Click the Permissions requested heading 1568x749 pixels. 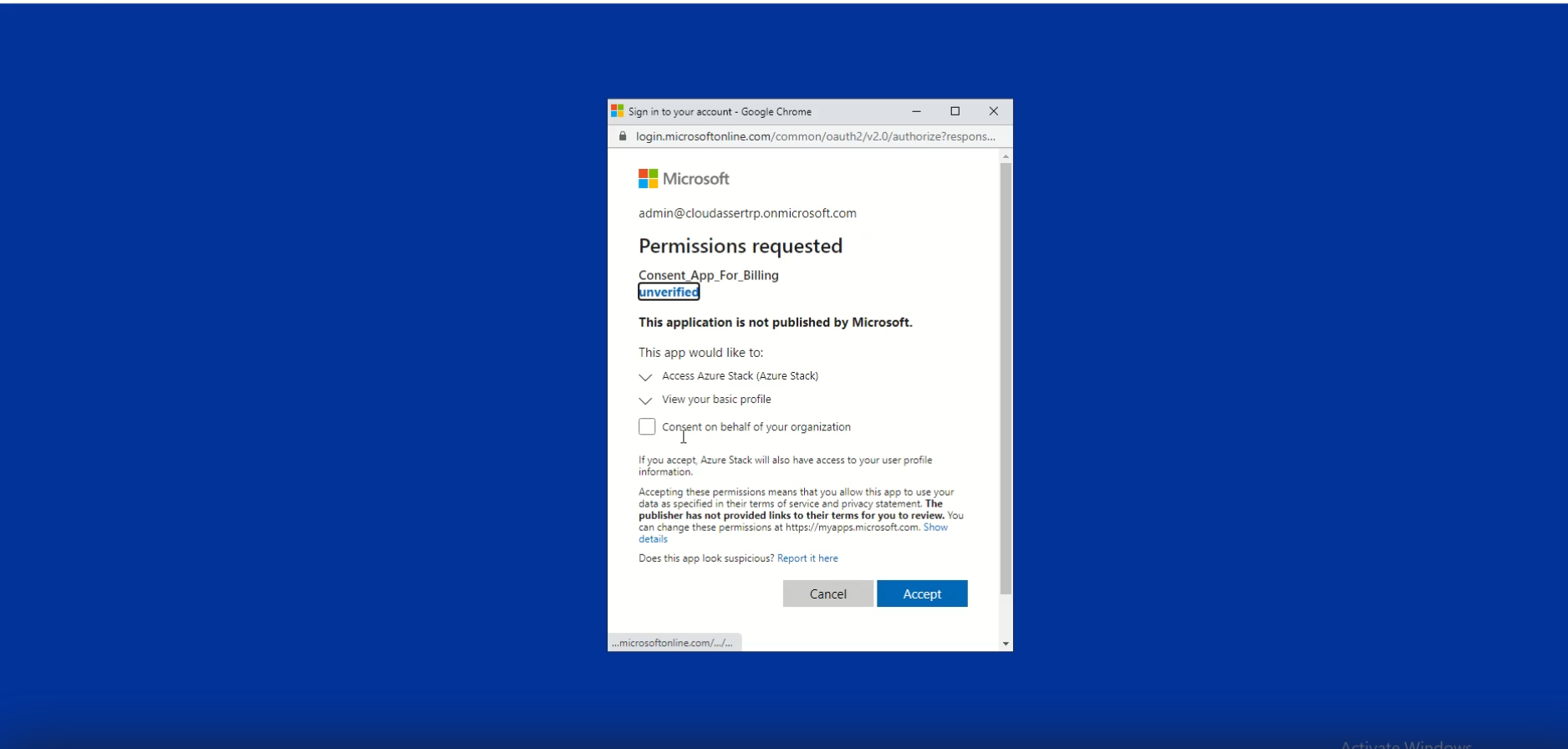(x=741, y=246)
